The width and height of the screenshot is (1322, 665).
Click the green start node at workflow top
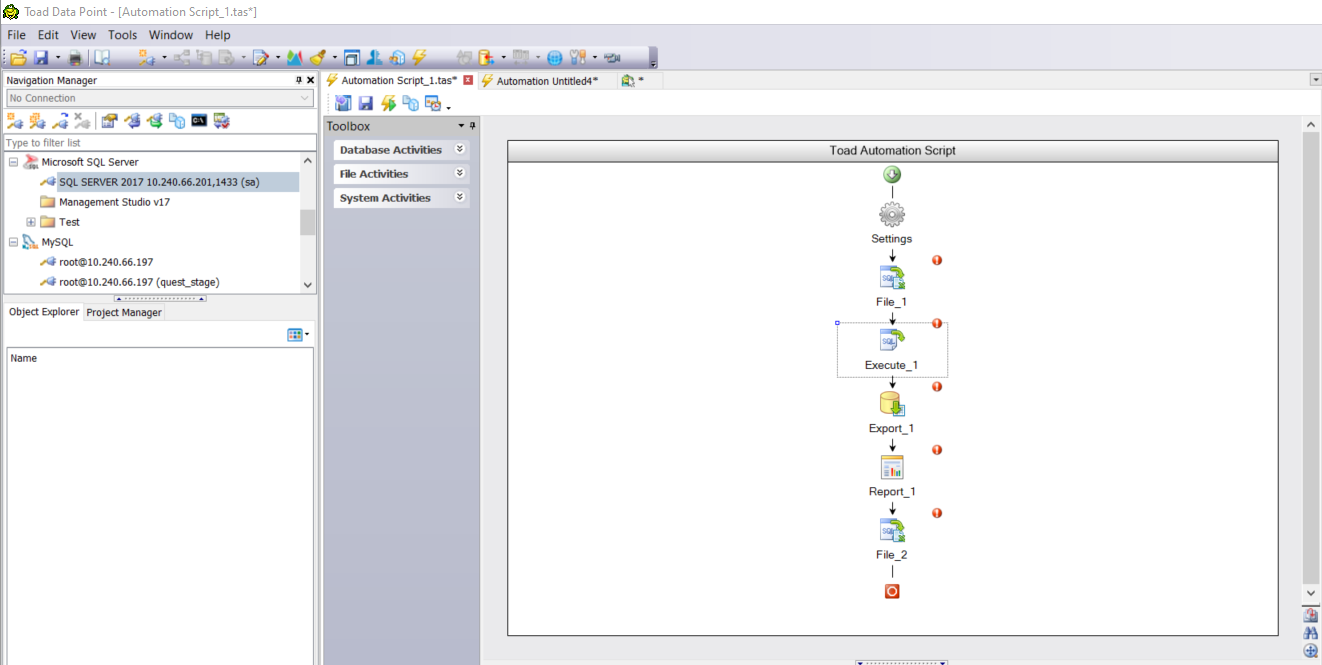892,174
